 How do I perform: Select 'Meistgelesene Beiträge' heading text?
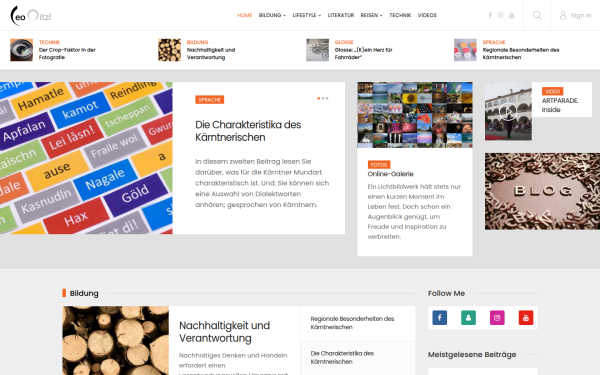tap(472, 354)
